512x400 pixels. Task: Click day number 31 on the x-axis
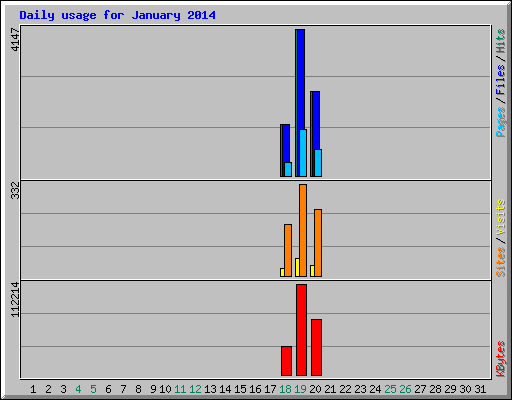pos(480,389)
